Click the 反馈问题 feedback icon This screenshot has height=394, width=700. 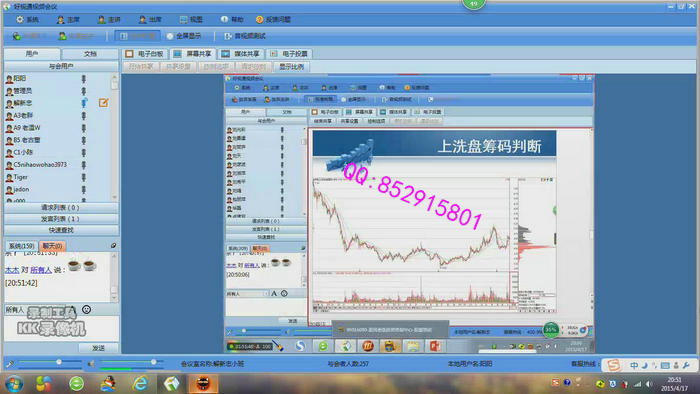click(x=259, y=20)
